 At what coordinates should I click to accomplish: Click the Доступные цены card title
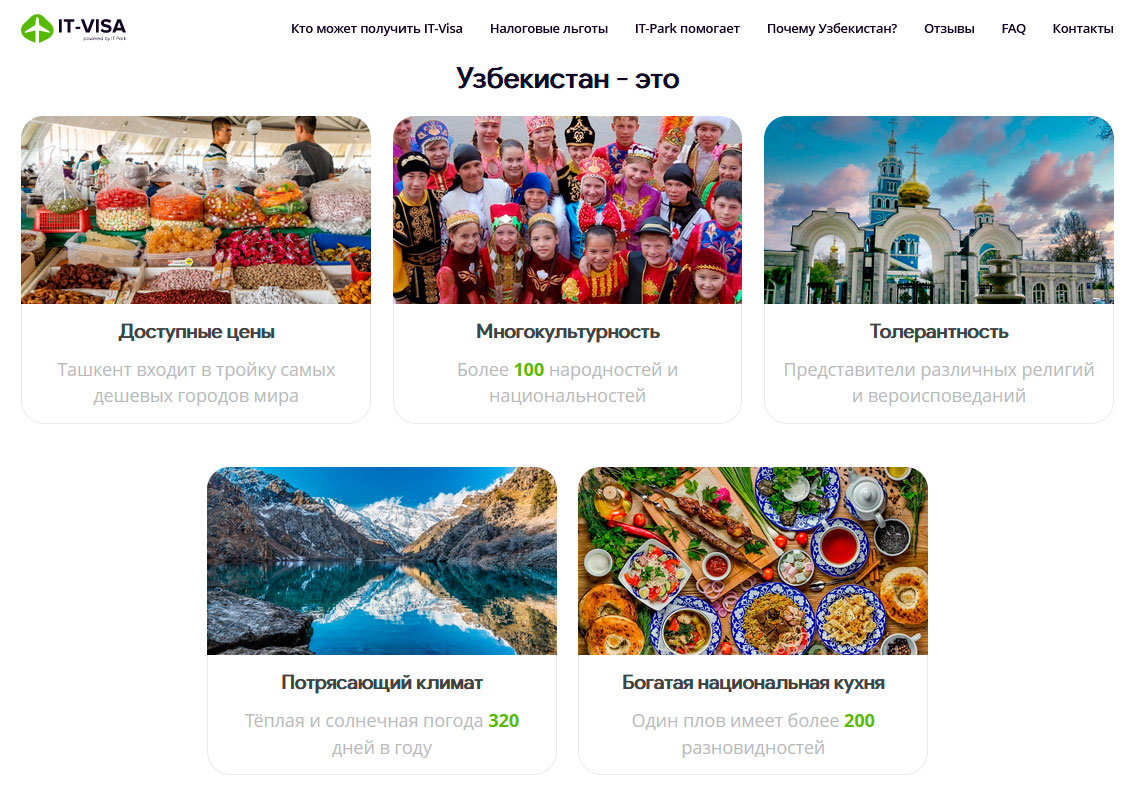coord(196,332)
